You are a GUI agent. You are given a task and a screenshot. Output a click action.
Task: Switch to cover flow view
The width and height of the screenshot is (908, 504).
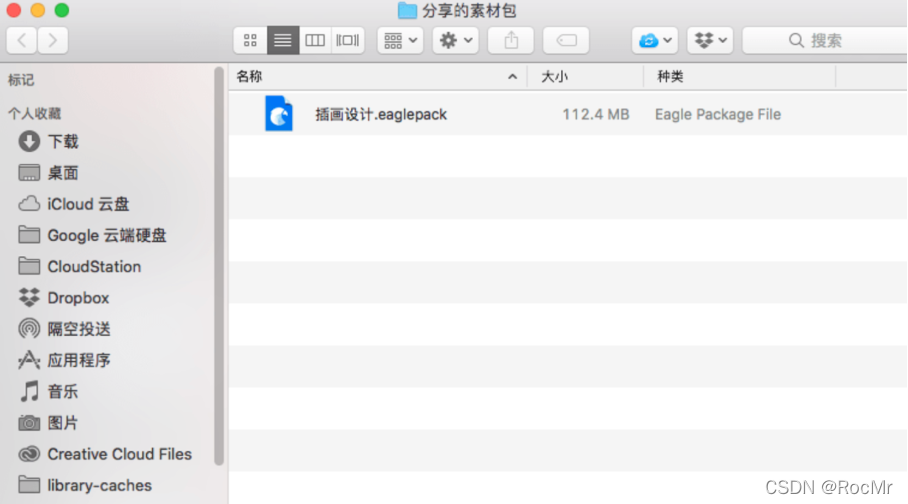347,41
